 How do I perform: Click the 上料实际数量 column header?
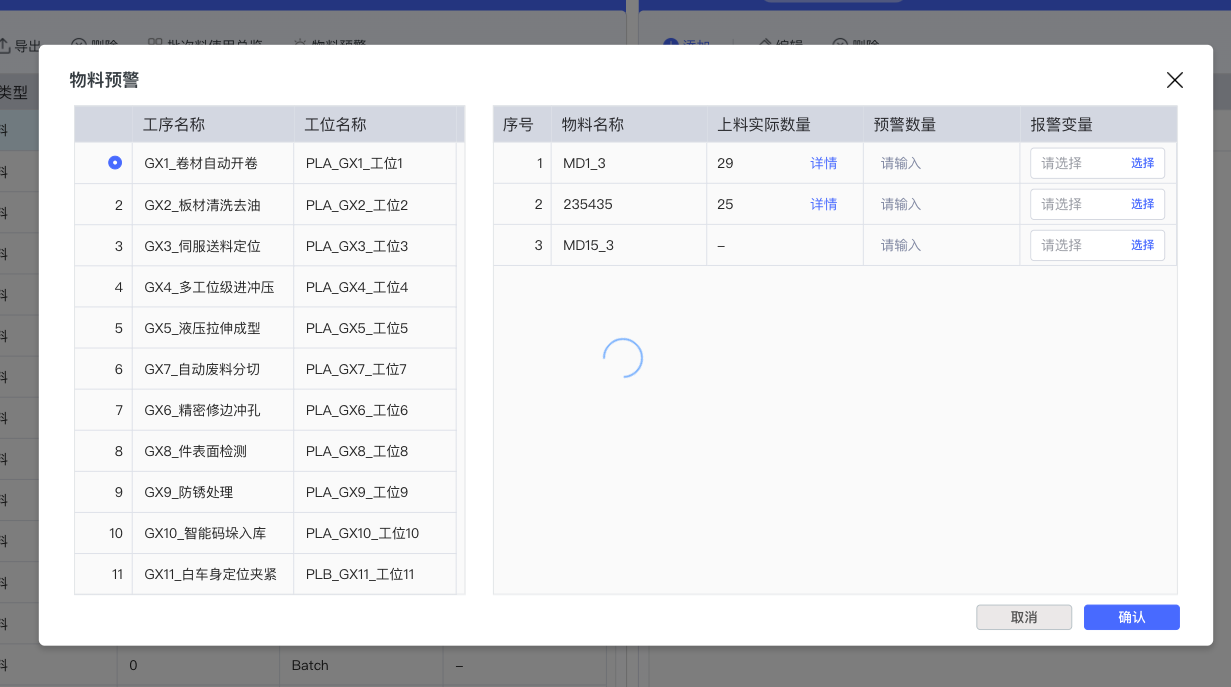click(764, 125)
